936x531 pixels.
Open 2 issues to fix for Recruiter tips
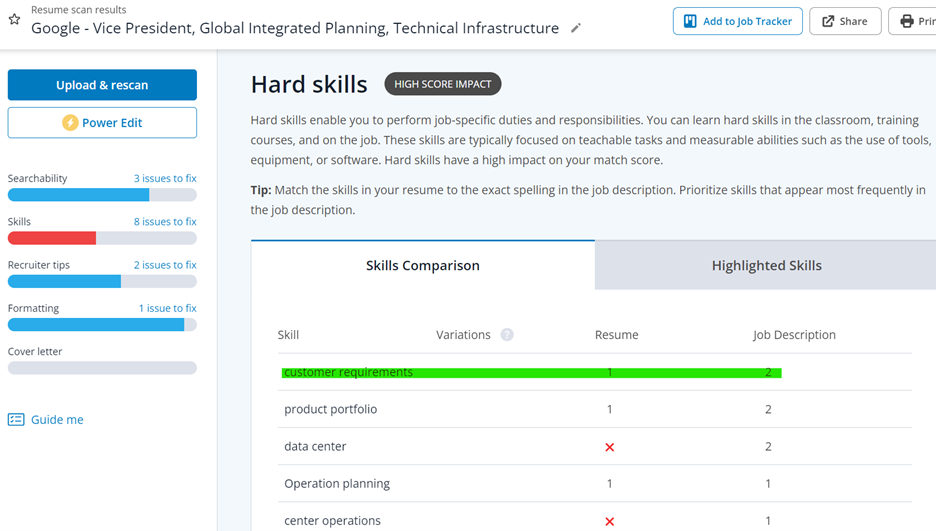click(165, 265)
